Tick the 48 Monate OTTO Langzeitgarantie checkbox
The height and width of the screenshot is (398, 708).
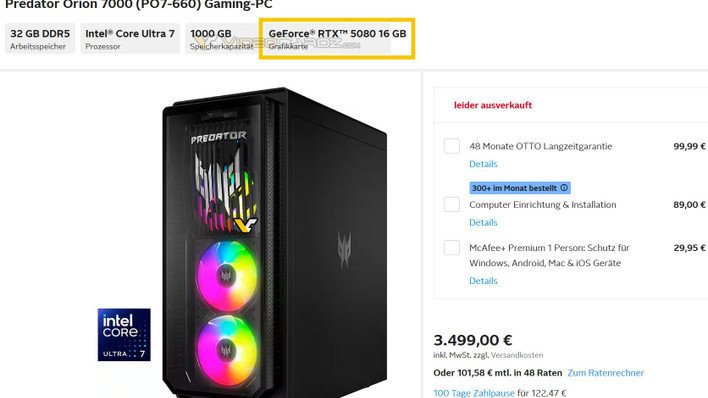coord(452,146)
